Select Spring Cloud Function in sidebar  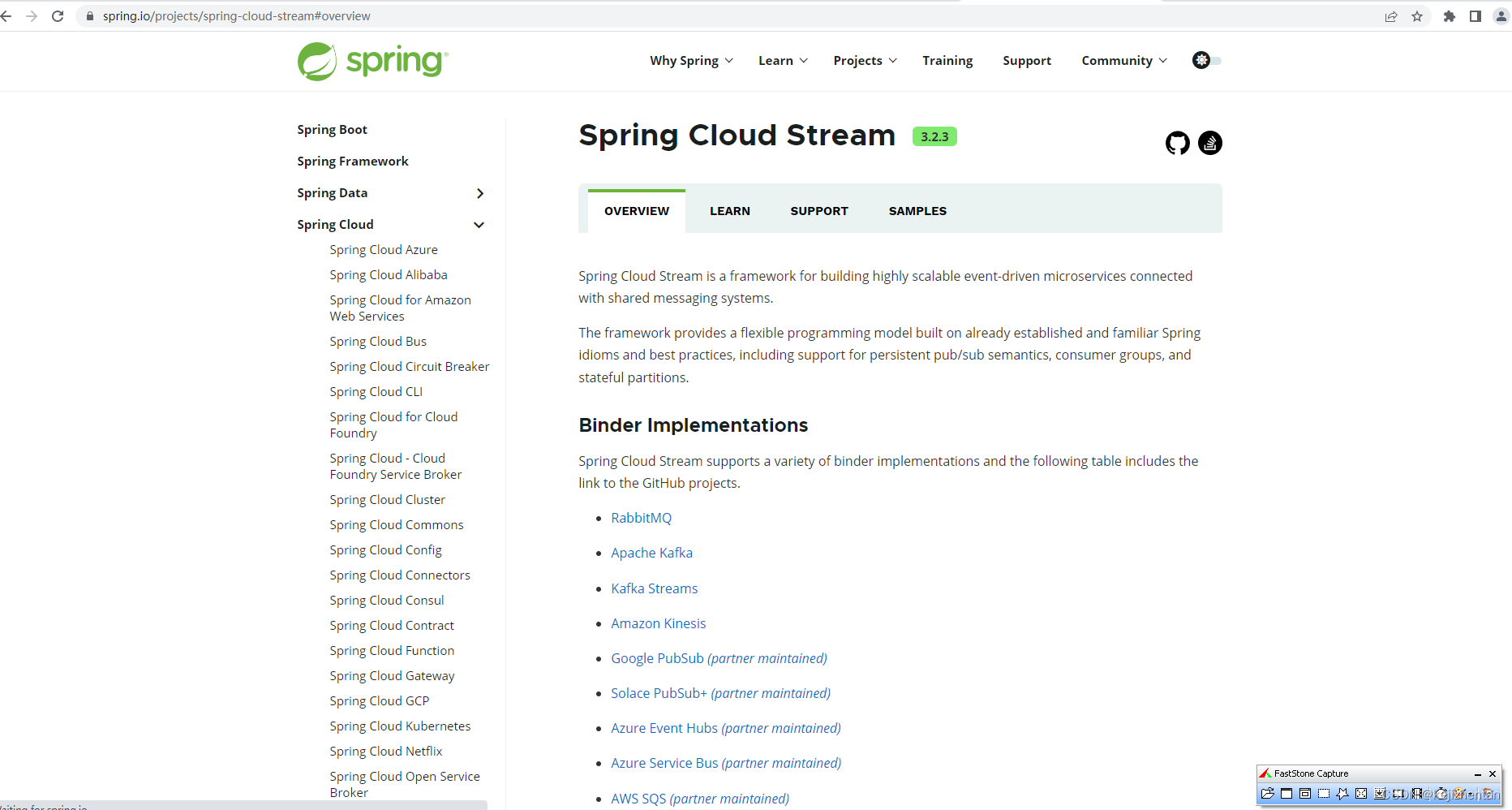pos(392,651)
